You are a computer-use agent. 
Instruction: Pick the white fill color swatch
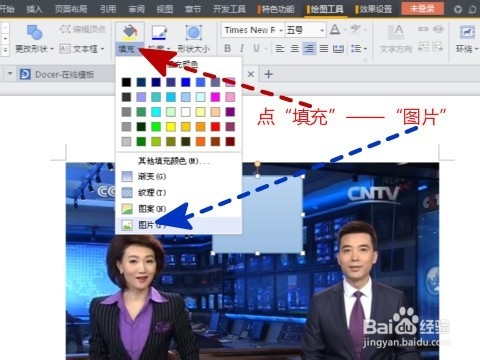pyautogui.click(x=186, y=112)
